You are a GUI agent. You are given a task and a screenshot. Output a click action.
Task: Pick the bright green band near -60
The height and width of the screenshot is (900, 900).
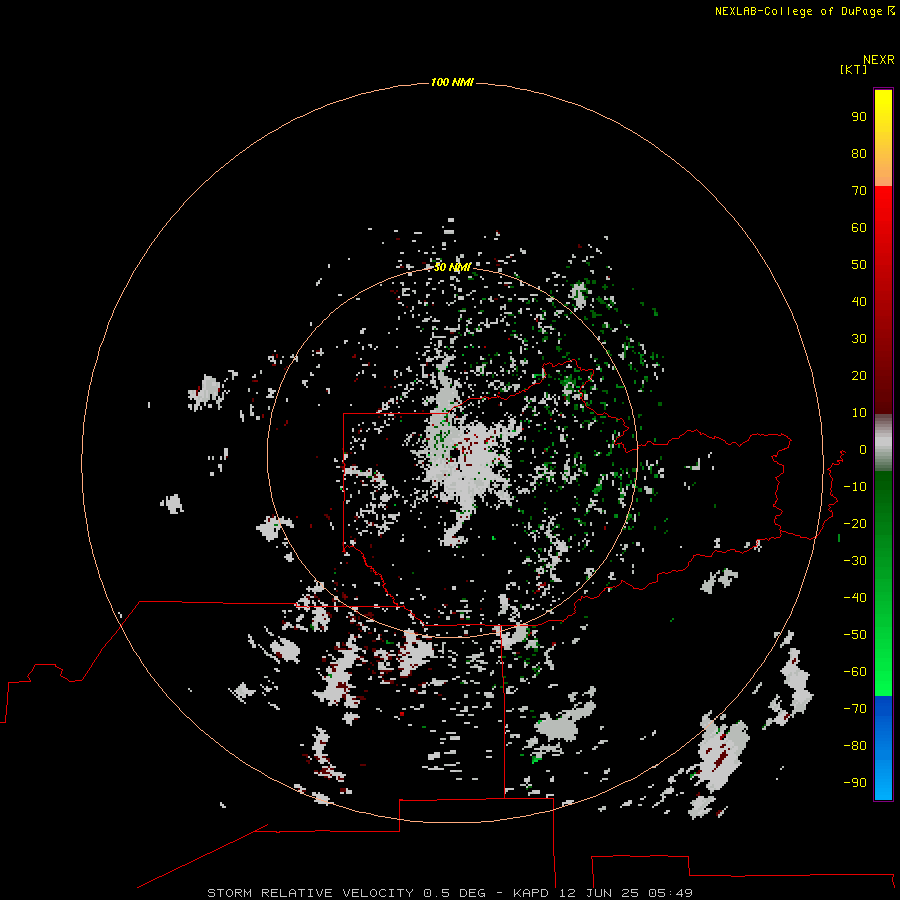click(x=883, y=677)
